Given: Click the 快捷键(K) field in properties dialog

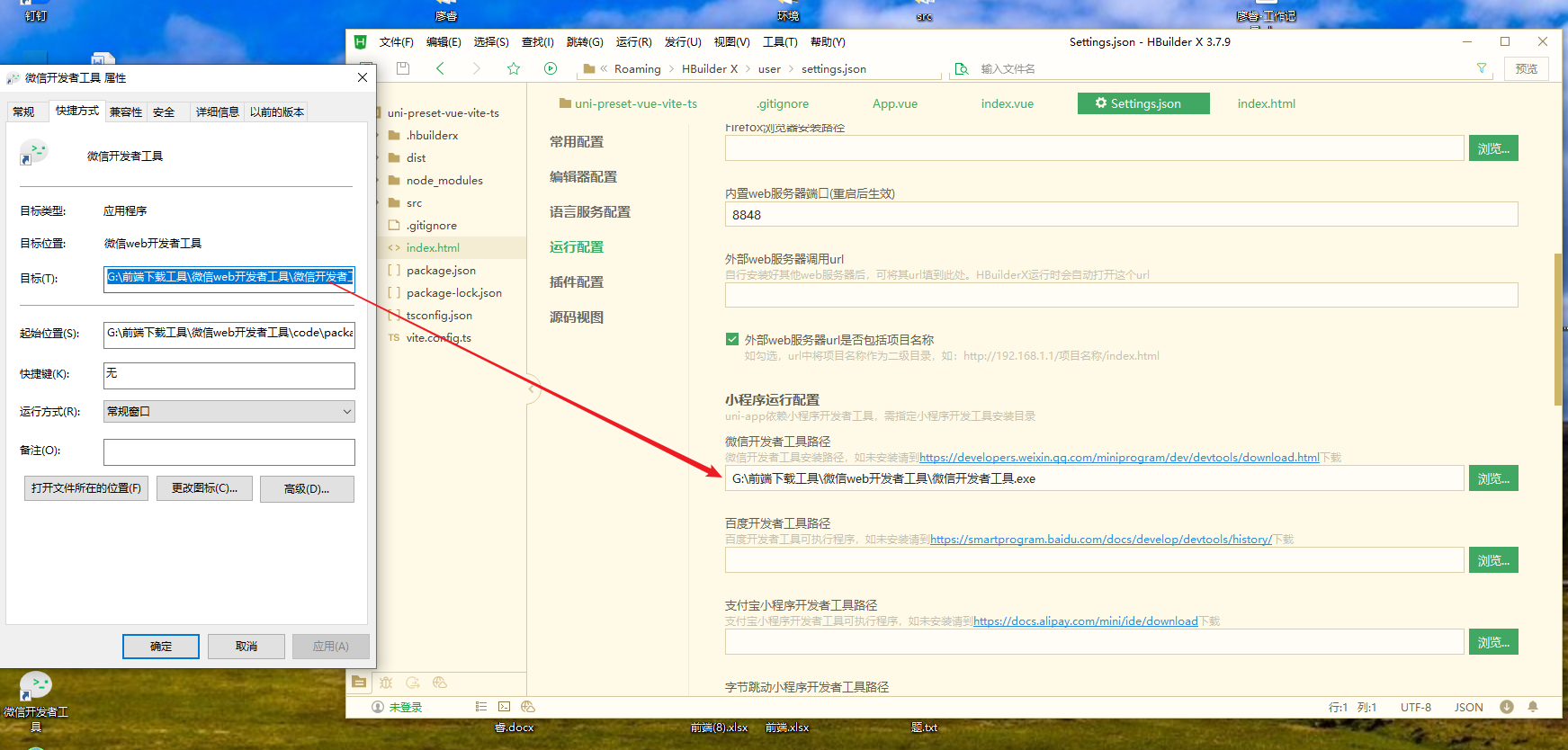Looking at the screenshot, I should pyautogui.click(x=229, y=375).
